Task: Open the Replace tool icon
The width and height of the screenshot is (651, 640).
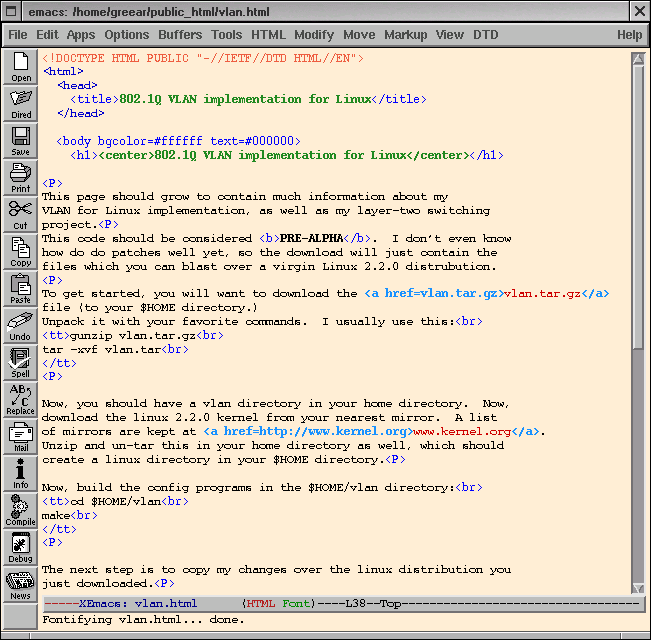Action: click(21, 400)
